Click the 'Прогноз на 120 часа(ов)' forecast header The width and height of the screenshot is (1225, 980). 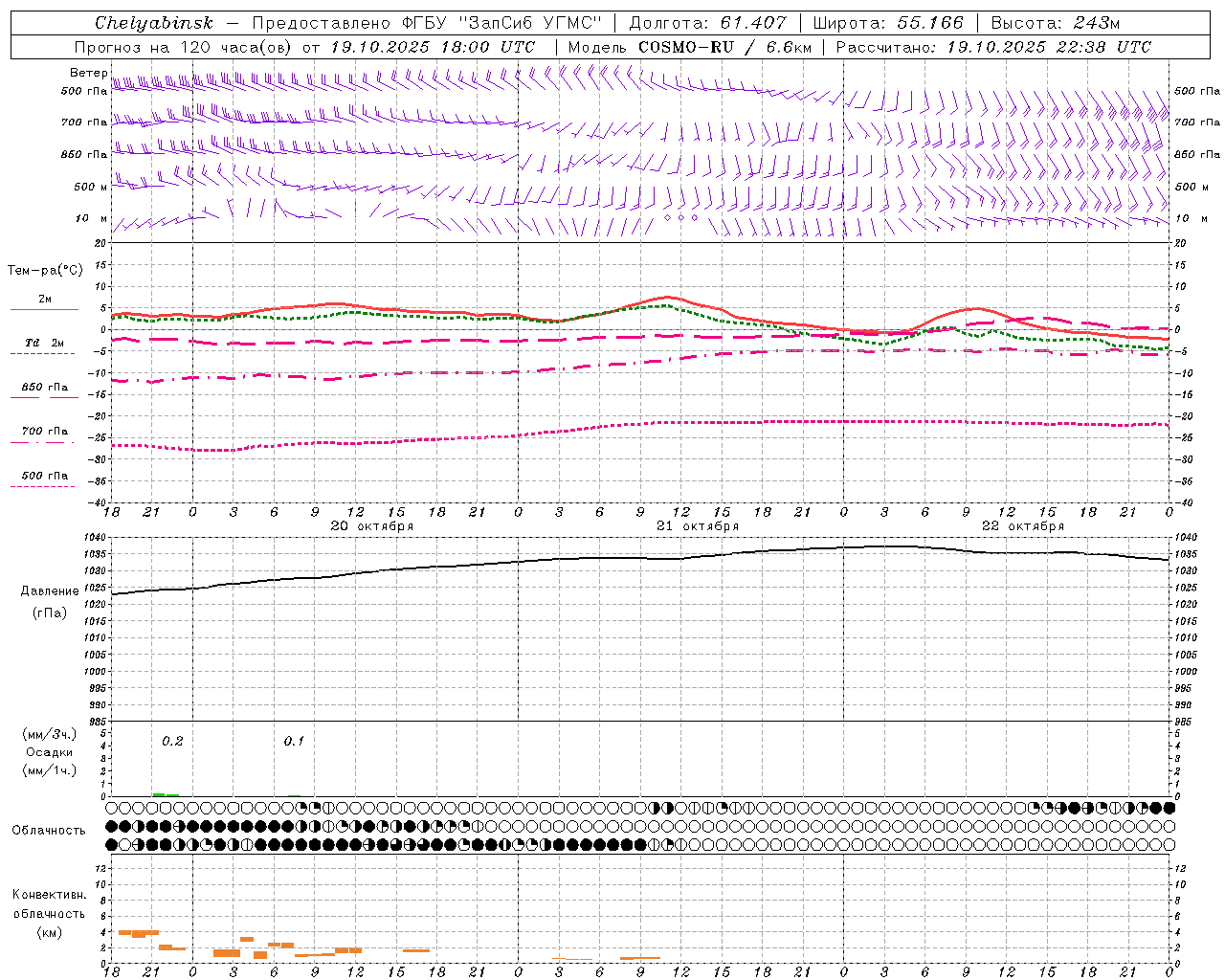(x=183, y=47)
